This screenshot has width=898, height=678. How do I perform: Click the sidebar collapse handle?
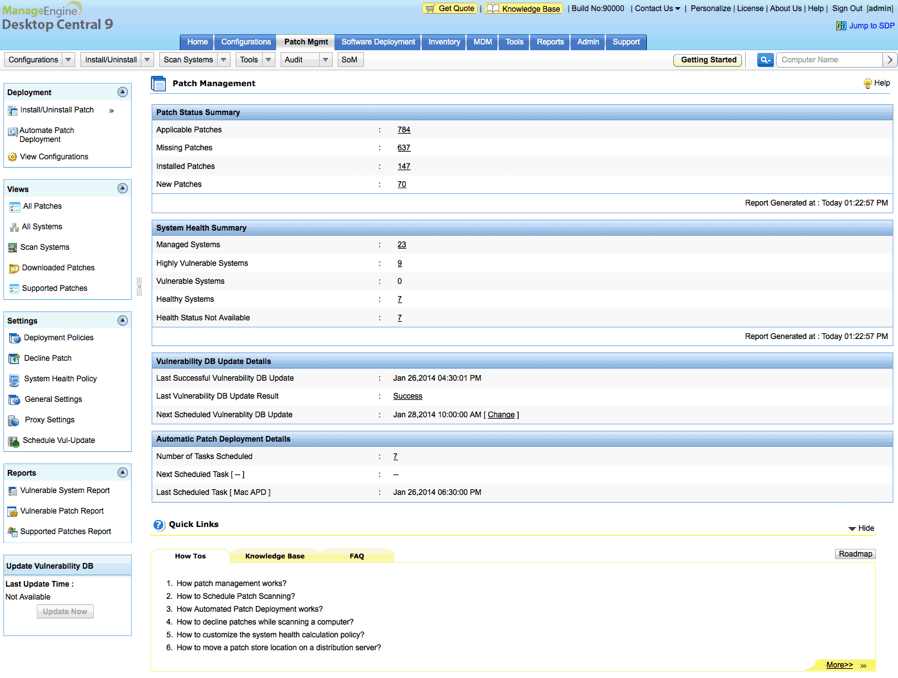[139, 286]
